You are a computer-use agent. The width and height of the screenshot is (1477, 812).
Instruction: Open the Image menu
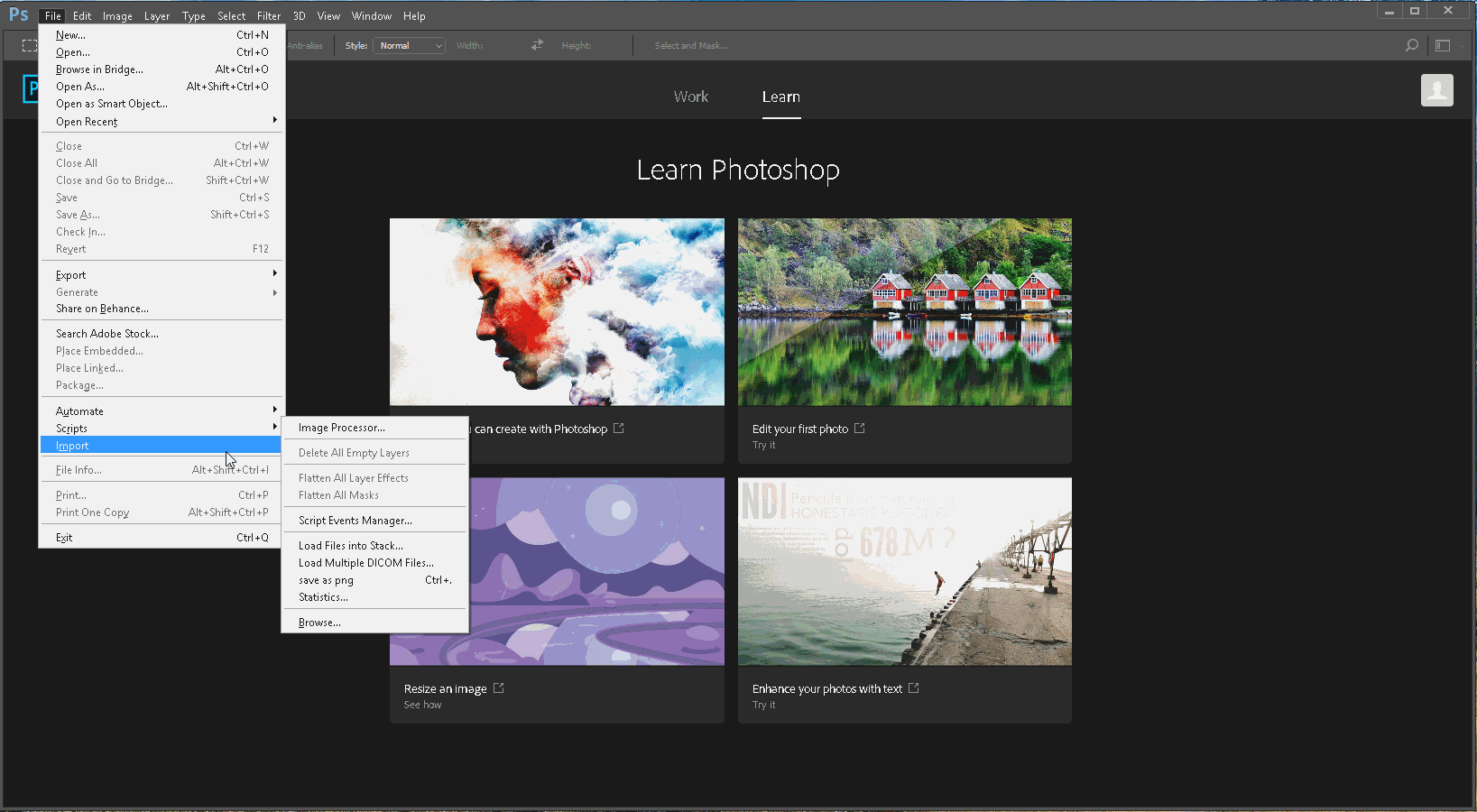click(x=117, y=15)
